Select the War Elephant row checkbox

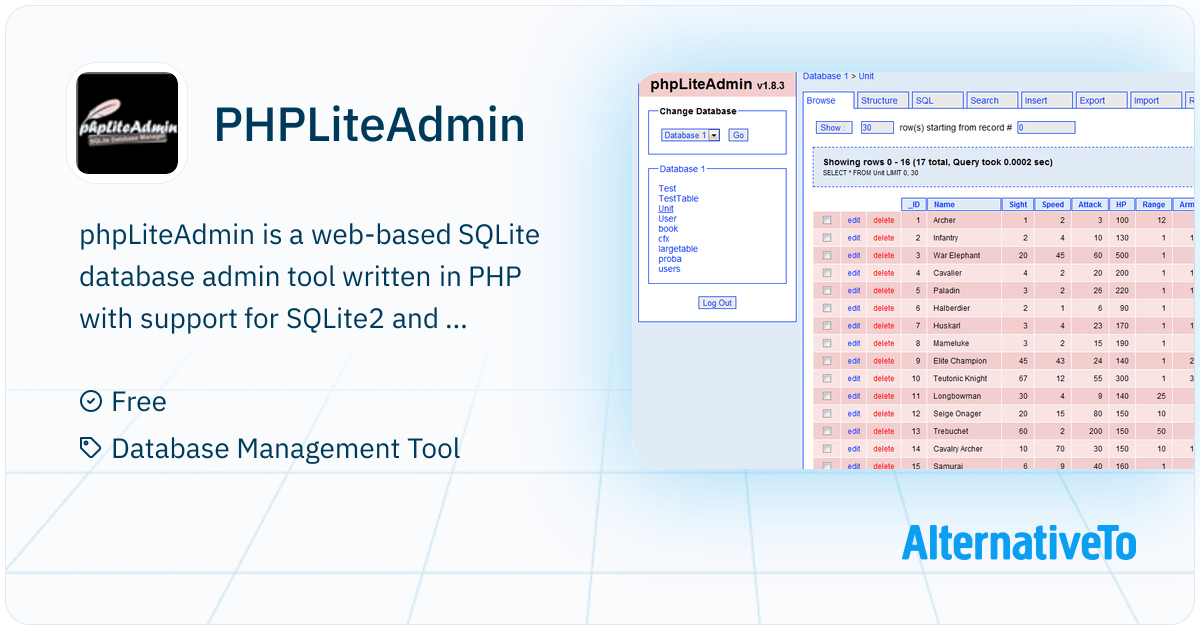coord(827,255)
